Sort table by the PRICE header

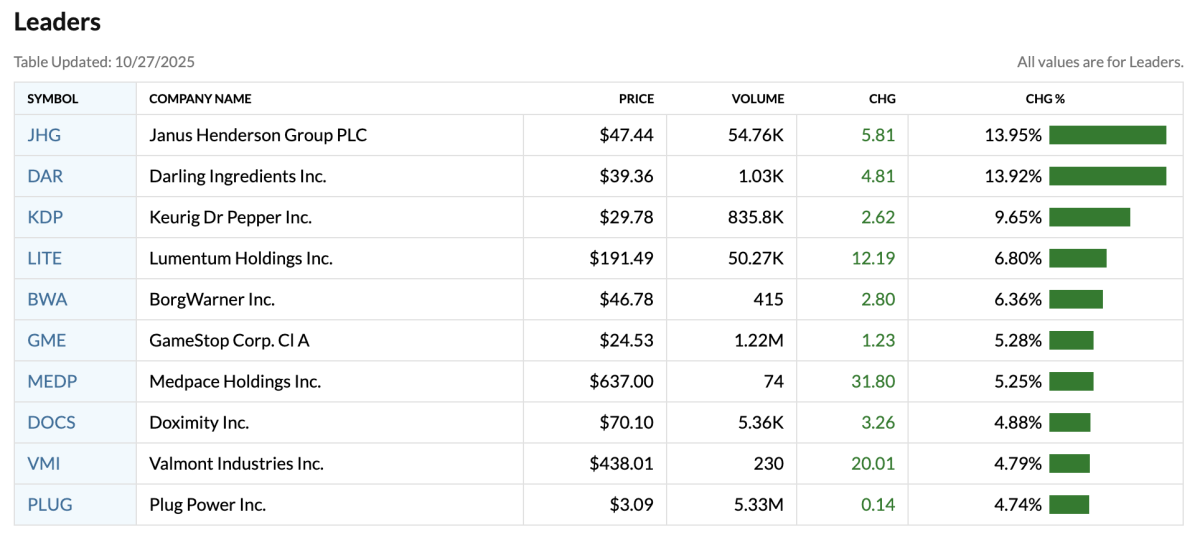pos(636,99)
